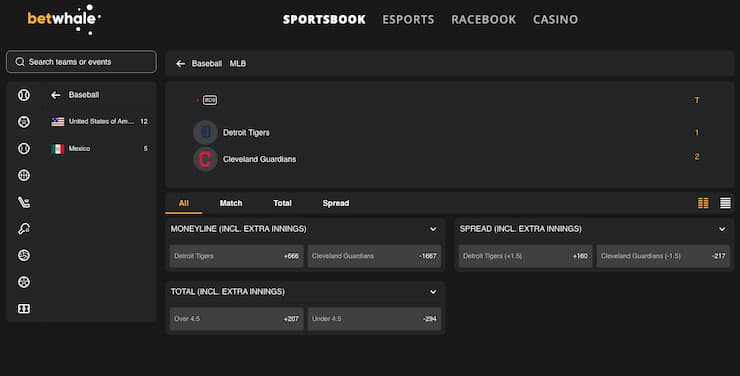Click the count 5 beside Mexico
Screen dimensions: 740x376
[145, 149]
